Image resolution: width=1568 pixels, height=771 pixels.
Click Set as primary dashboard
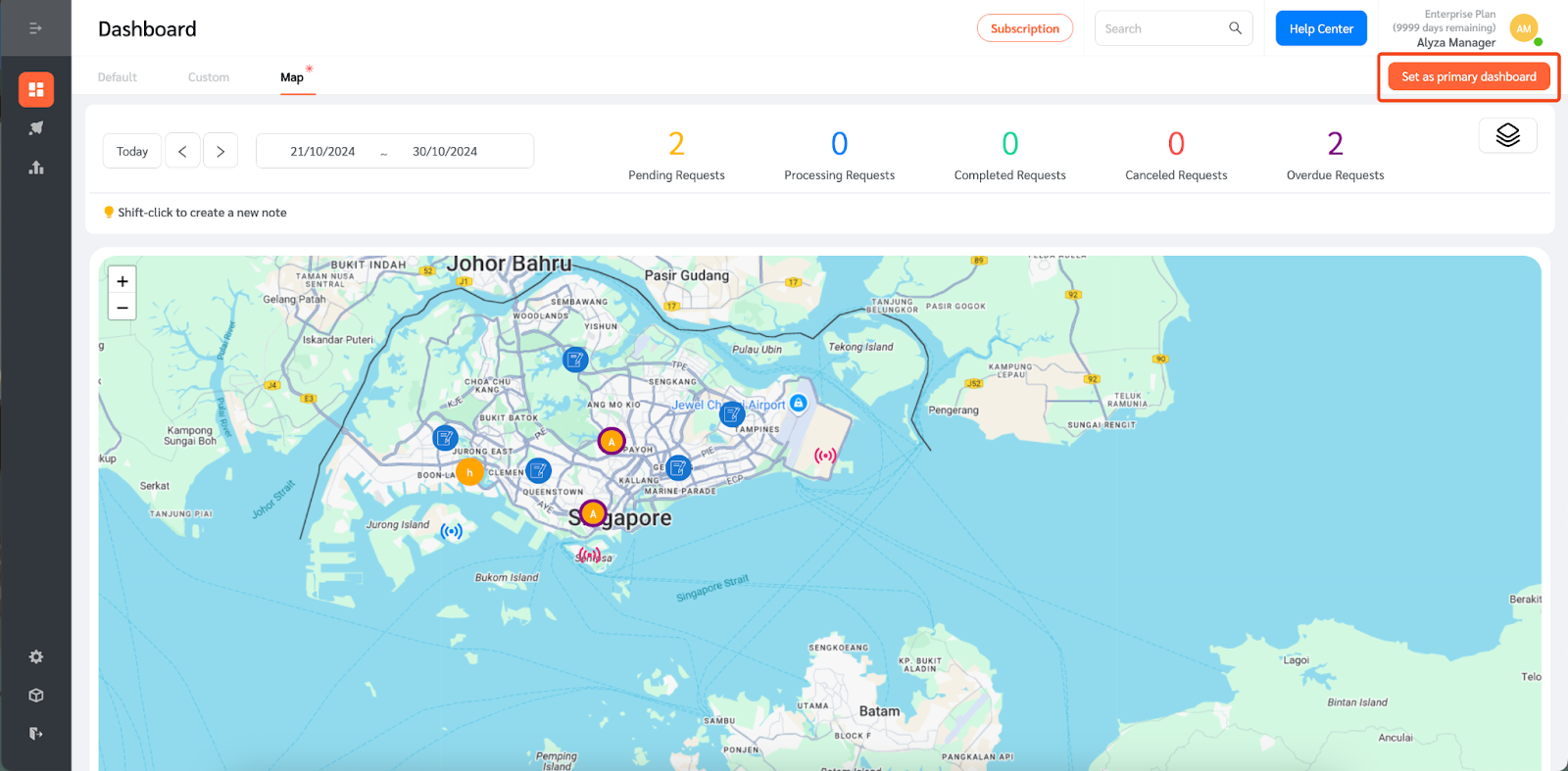tap(1469, 76)
